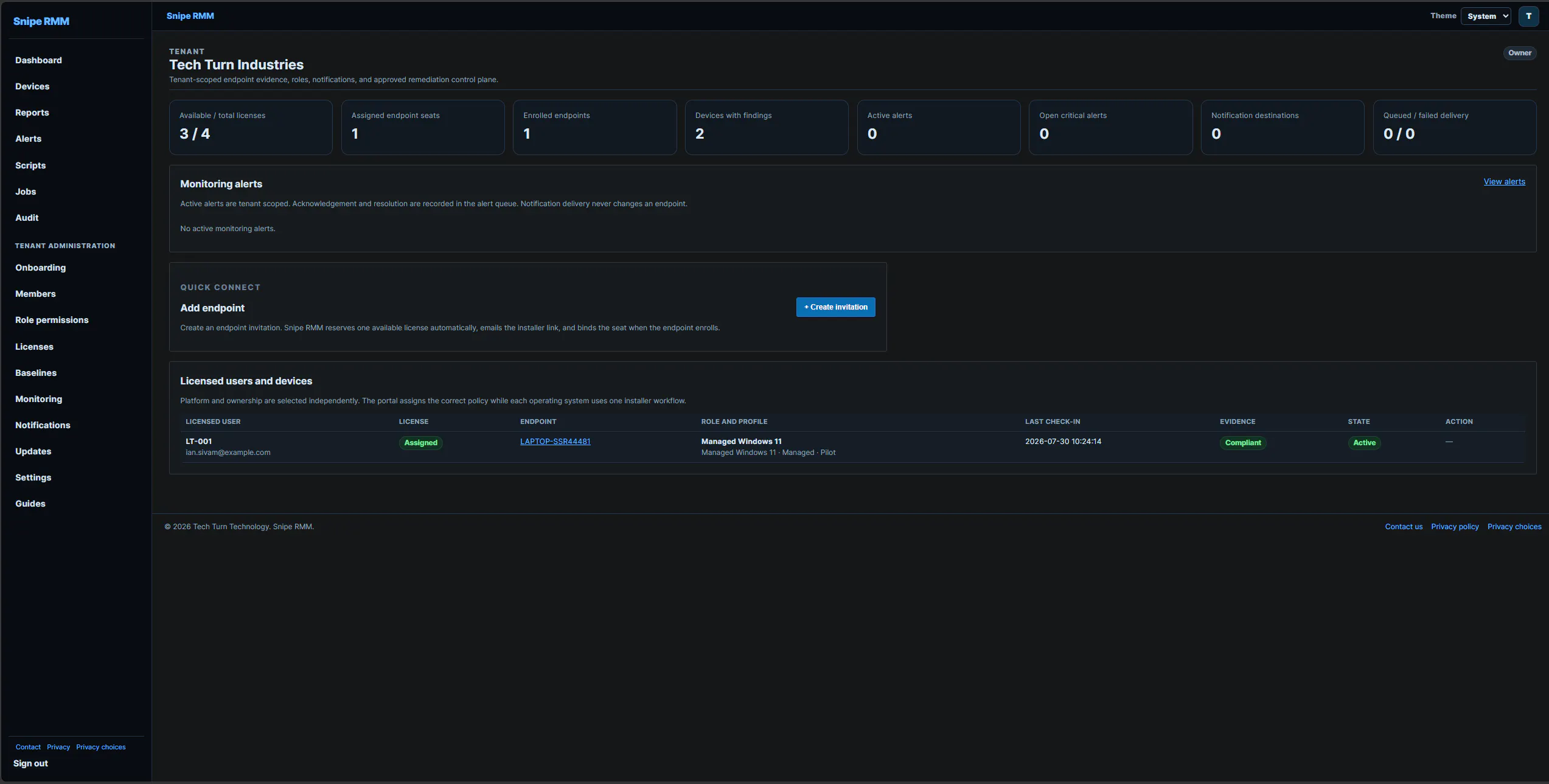Select the Active alerts card
Viewport: 1549px width, 784px height.
point(939,127)
